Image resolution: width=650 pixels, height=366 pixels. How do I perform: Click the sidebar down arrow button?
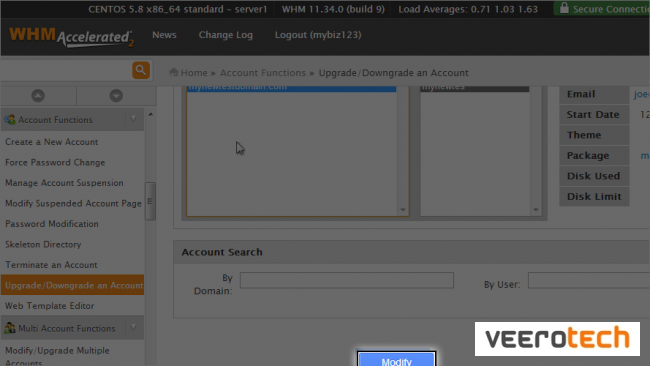point(116,96)
